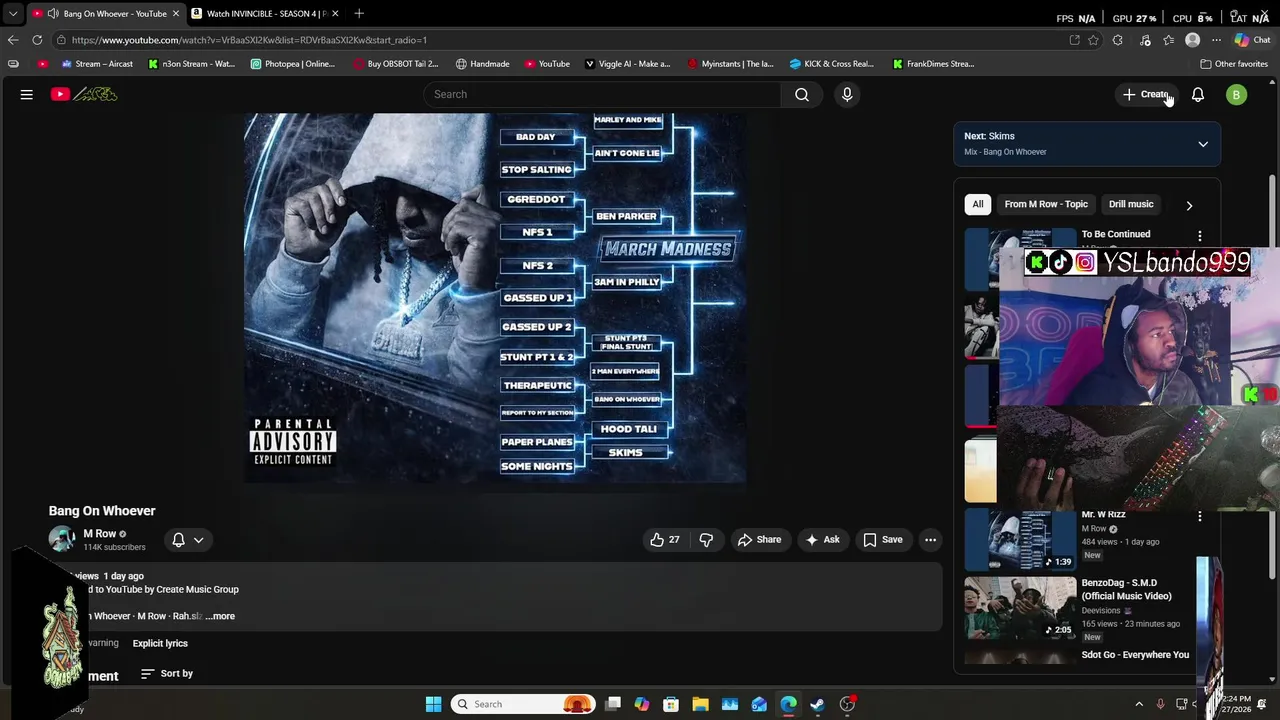
Task: Open M Row channel avatar
Action: pos(62,539)
